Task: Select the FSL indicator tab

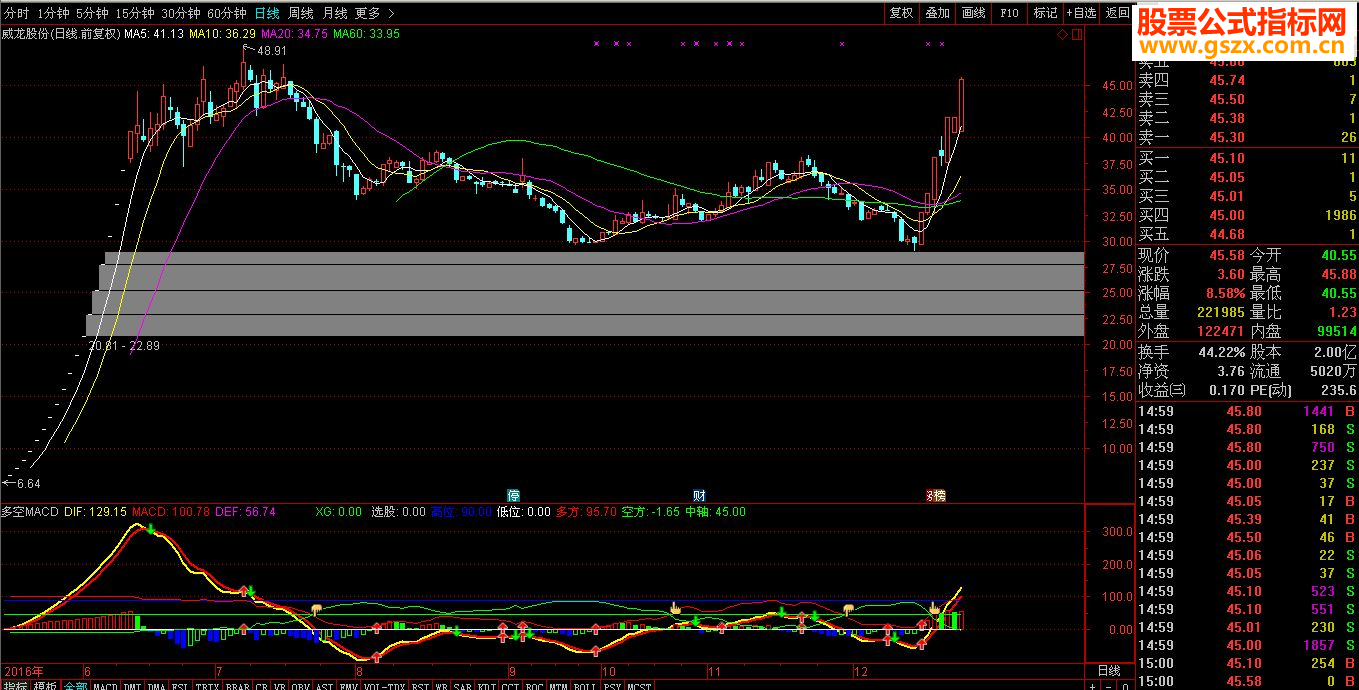Action: coord(181,684)
